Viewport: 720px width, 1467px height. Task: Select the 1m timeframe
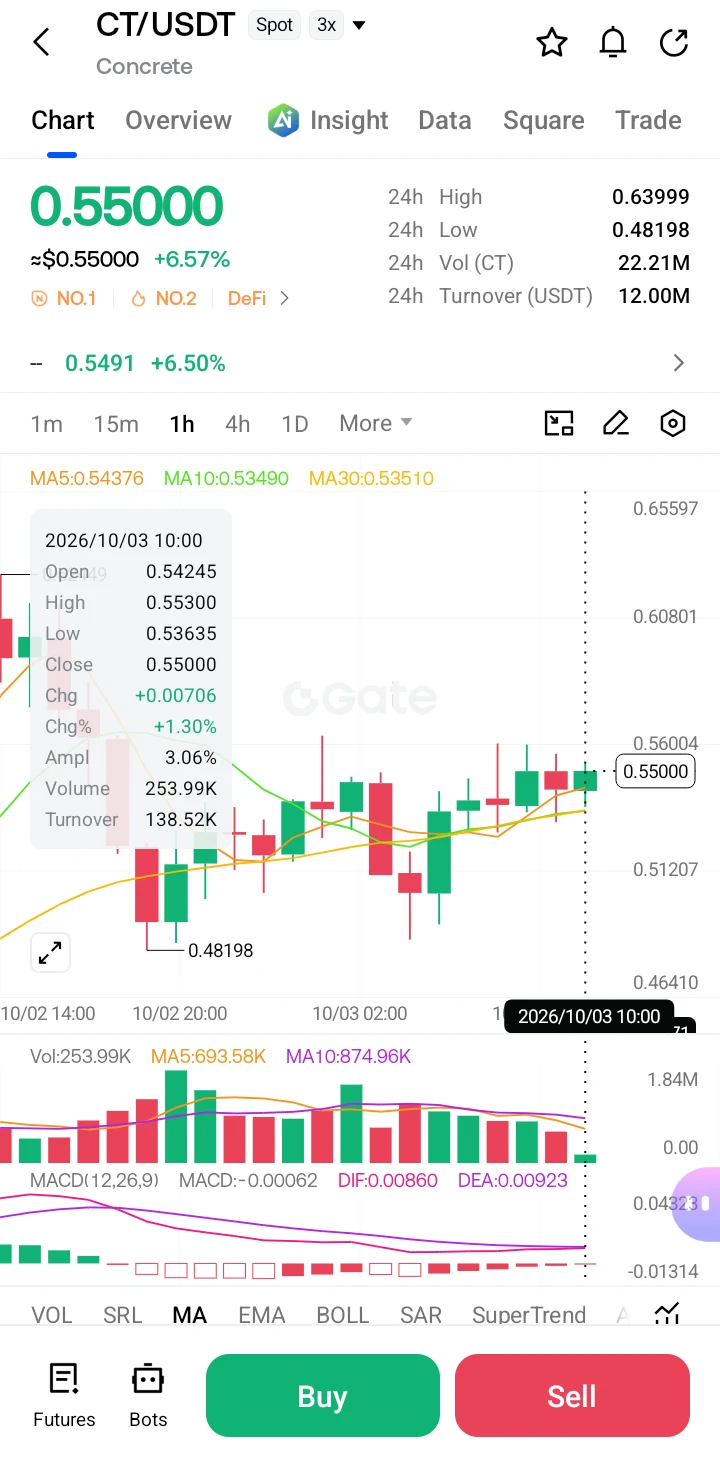tap(46, 424)
